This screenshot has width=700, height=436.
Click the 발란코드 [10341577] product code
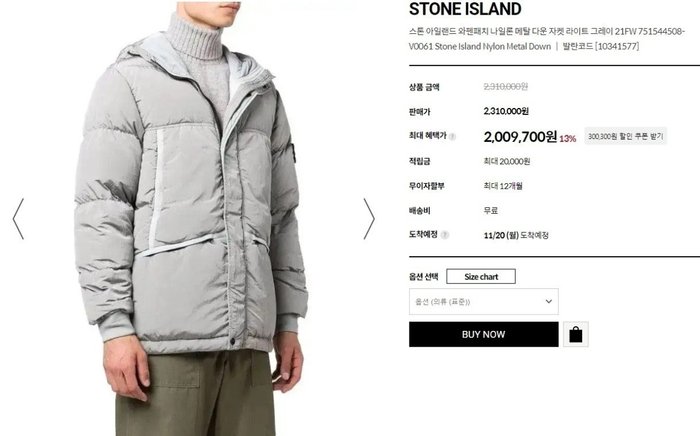tap(601, 46)
